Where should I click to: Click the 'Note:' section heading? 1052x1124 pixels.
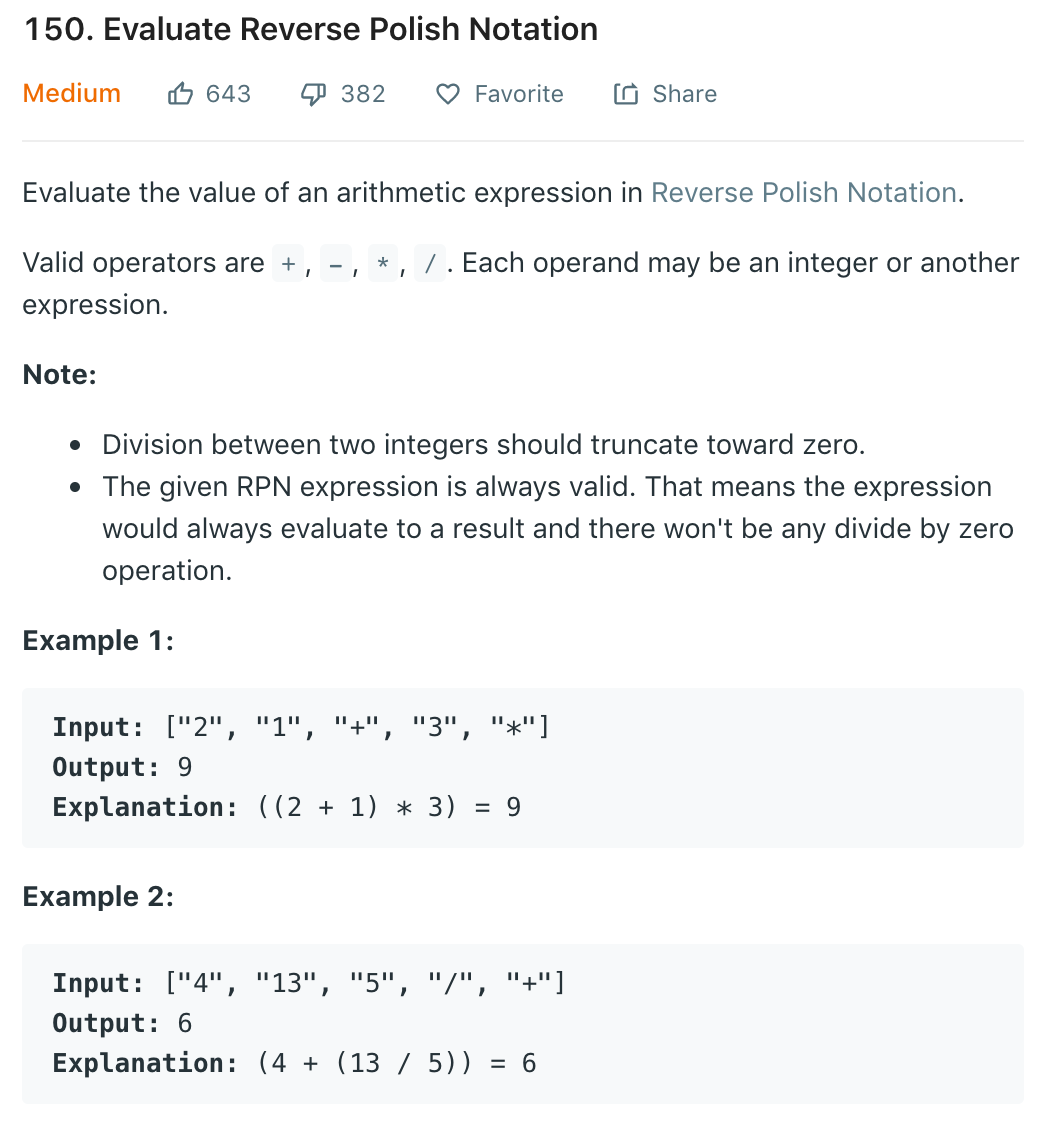click(x=60, y=374)
